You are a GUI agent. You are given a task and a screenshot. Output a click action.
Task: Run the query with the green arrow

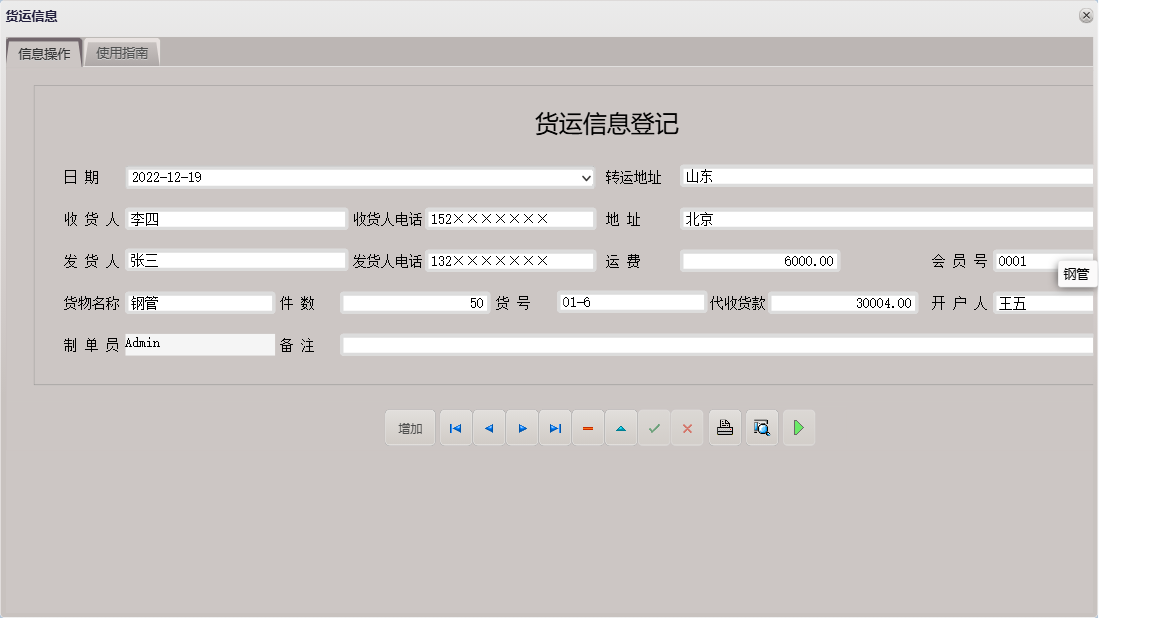click(798, 427)
